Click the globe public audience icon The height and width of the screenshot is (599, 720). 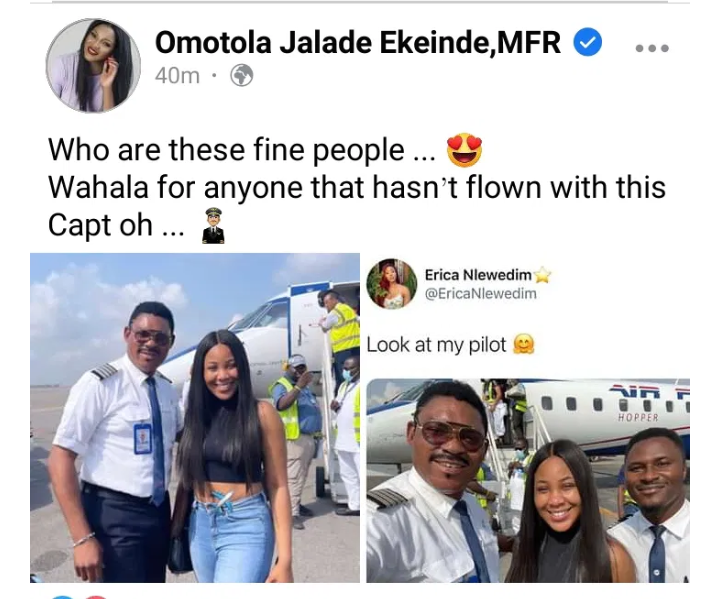[242, 75]
